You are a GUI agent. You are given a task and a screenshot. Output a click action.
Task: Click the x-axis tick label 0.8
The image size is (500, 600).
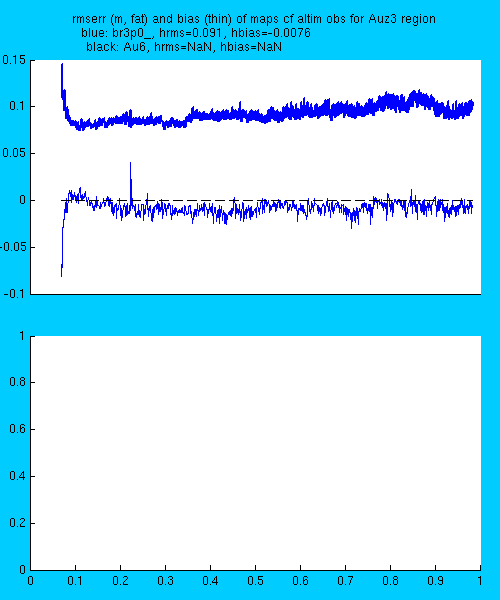click(x=390, y=581)
